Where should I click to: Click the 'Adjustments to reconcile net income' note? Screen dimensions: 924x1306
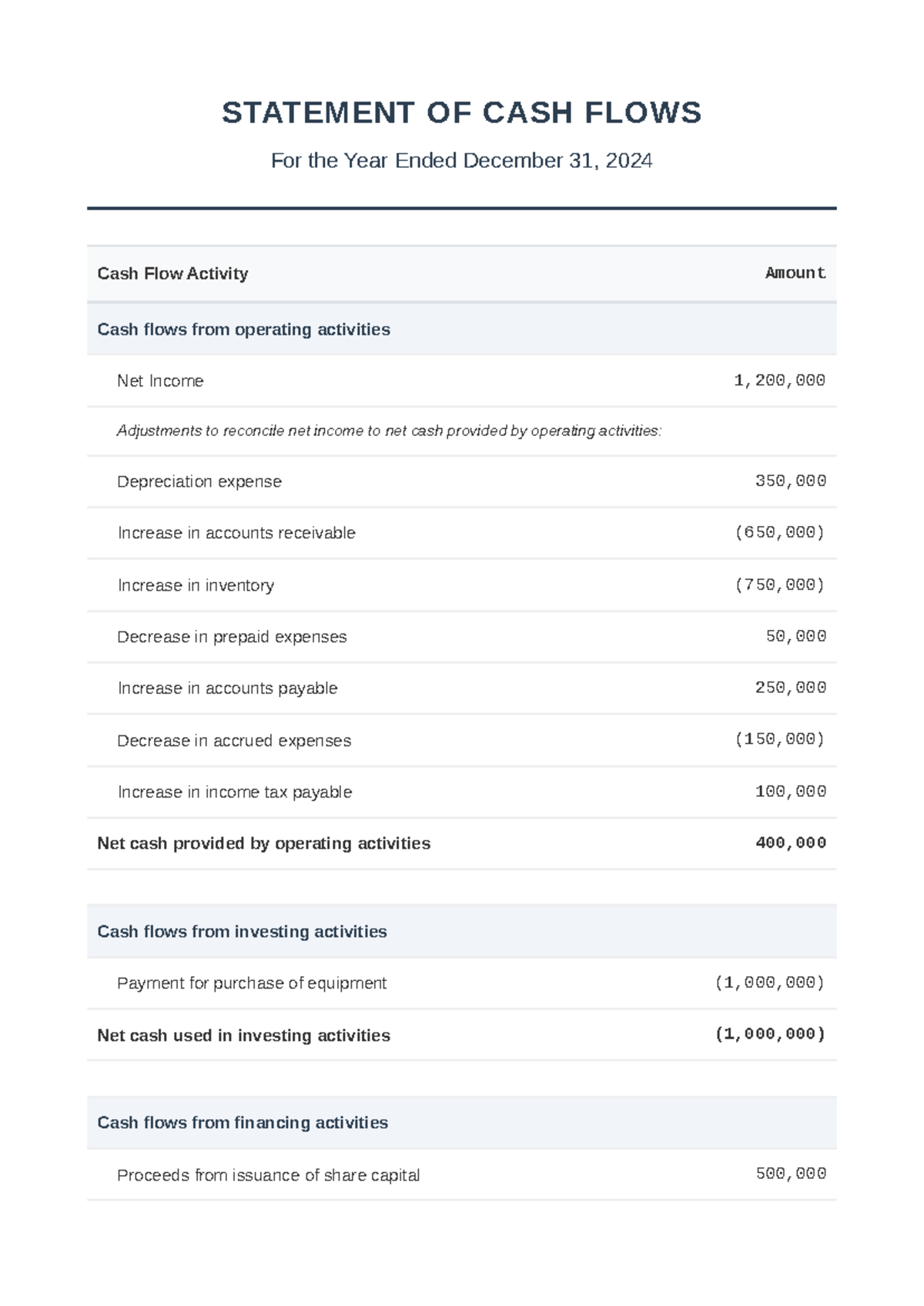[389, 431]
